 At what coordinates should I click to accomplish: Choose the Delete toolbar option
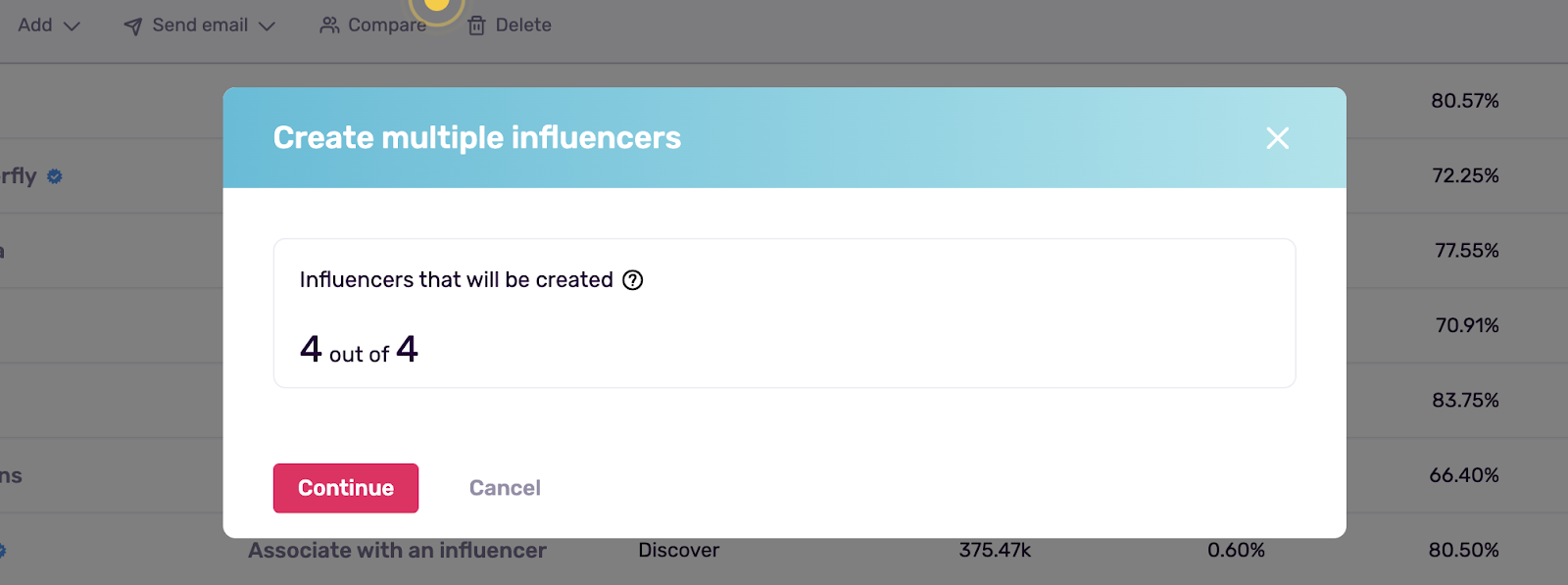(x=510, y=25)
